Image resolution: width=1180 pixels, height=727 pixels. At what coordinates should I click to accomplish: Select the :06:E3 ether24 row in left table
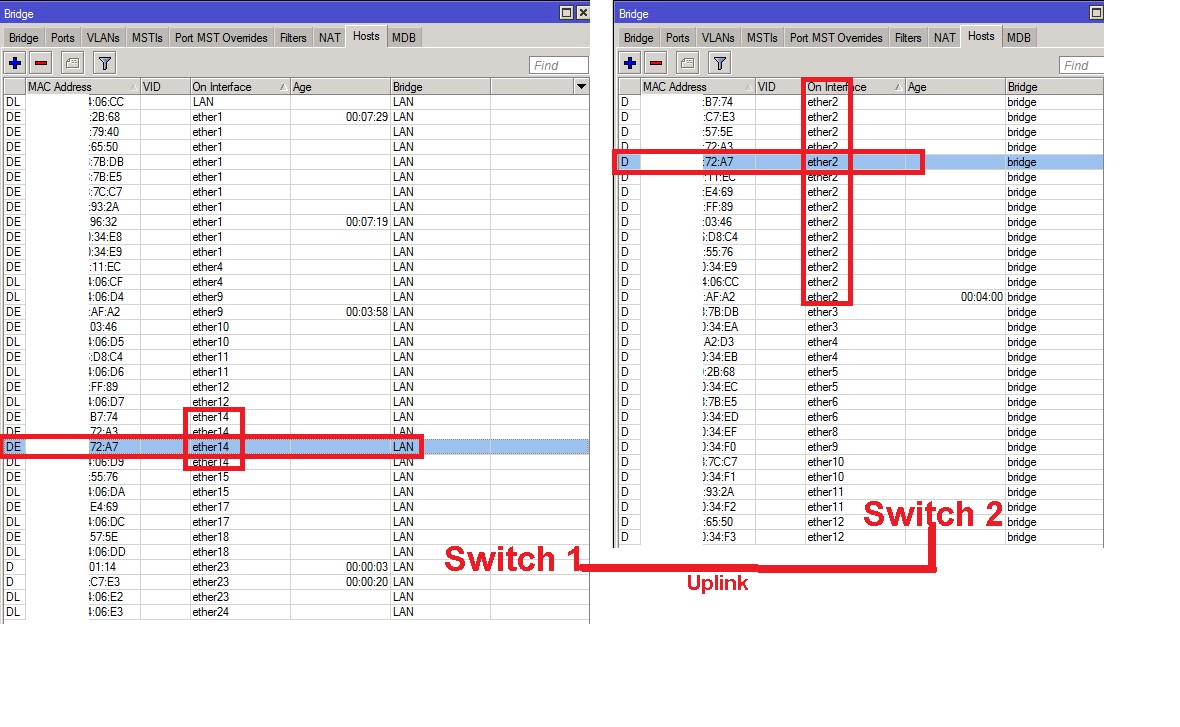[296, 612]
